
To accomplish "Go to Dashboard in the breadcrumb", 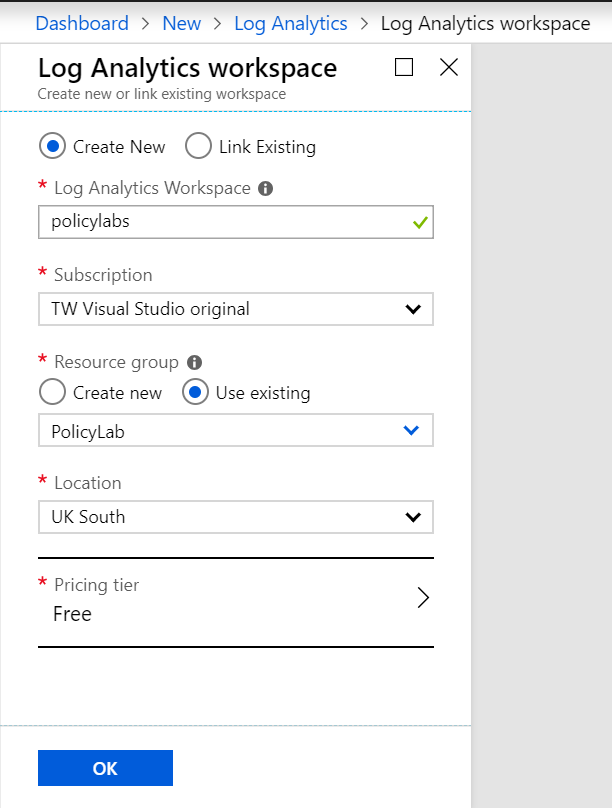I will 82,23.
